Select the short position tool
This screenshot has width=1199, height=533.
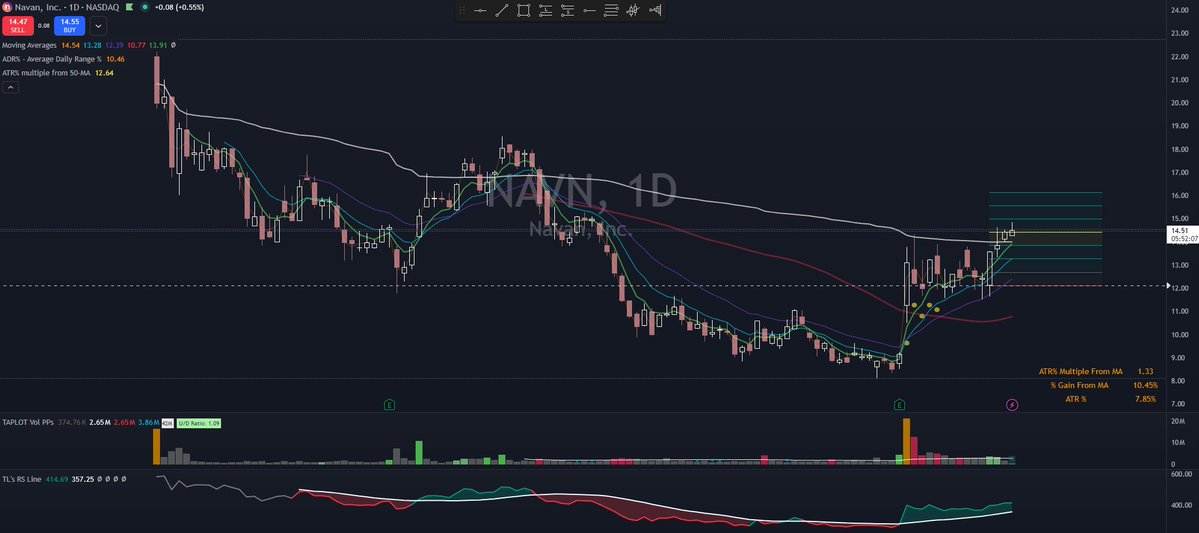(x=567, y=11)
